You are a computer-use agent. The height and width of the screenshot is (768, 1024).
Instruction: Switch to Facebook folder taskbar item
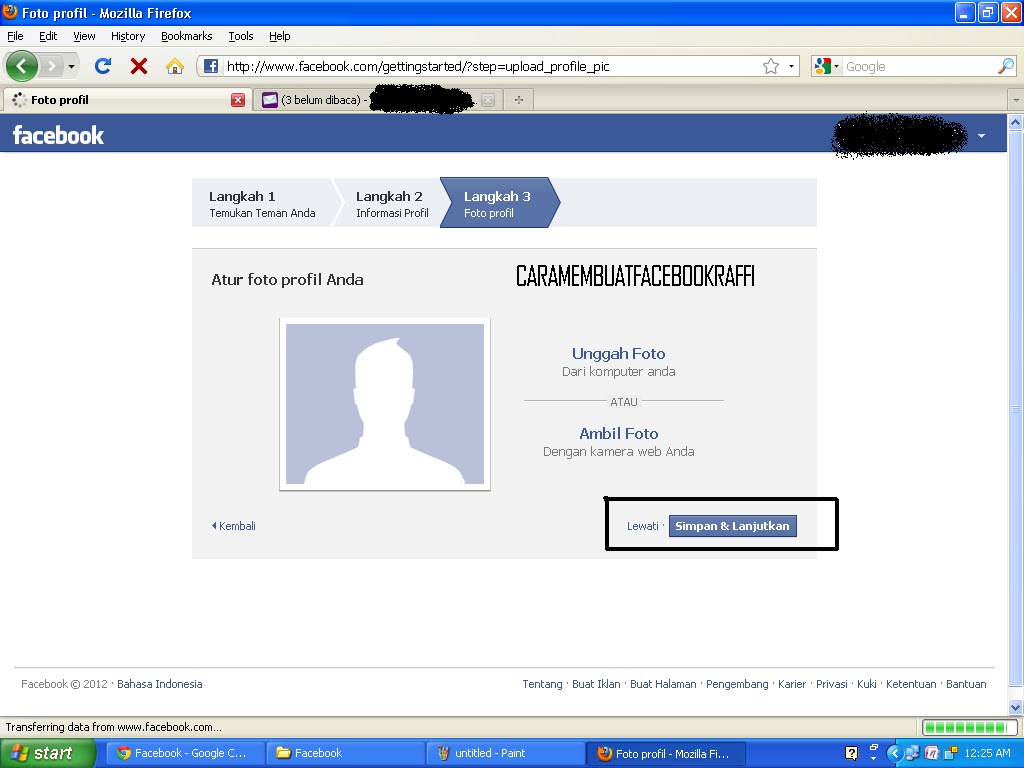click(x=345, y=753)
